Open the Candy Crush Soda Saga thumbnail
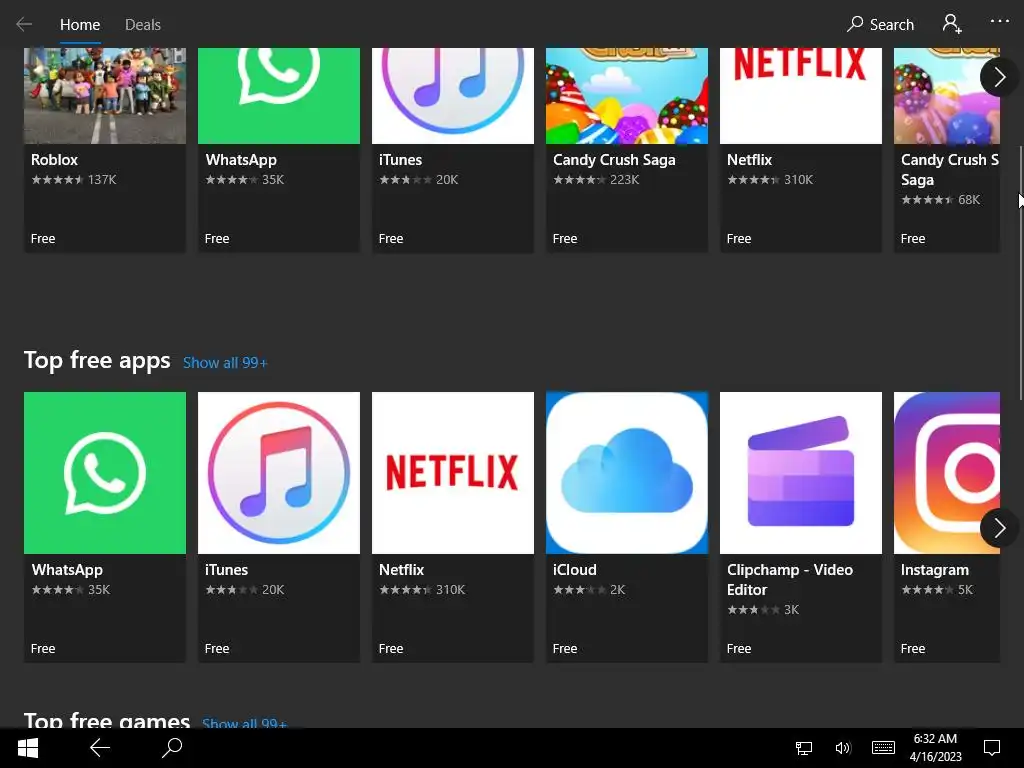Viewport: 1024px width, 768px height. tap(947, 95)
